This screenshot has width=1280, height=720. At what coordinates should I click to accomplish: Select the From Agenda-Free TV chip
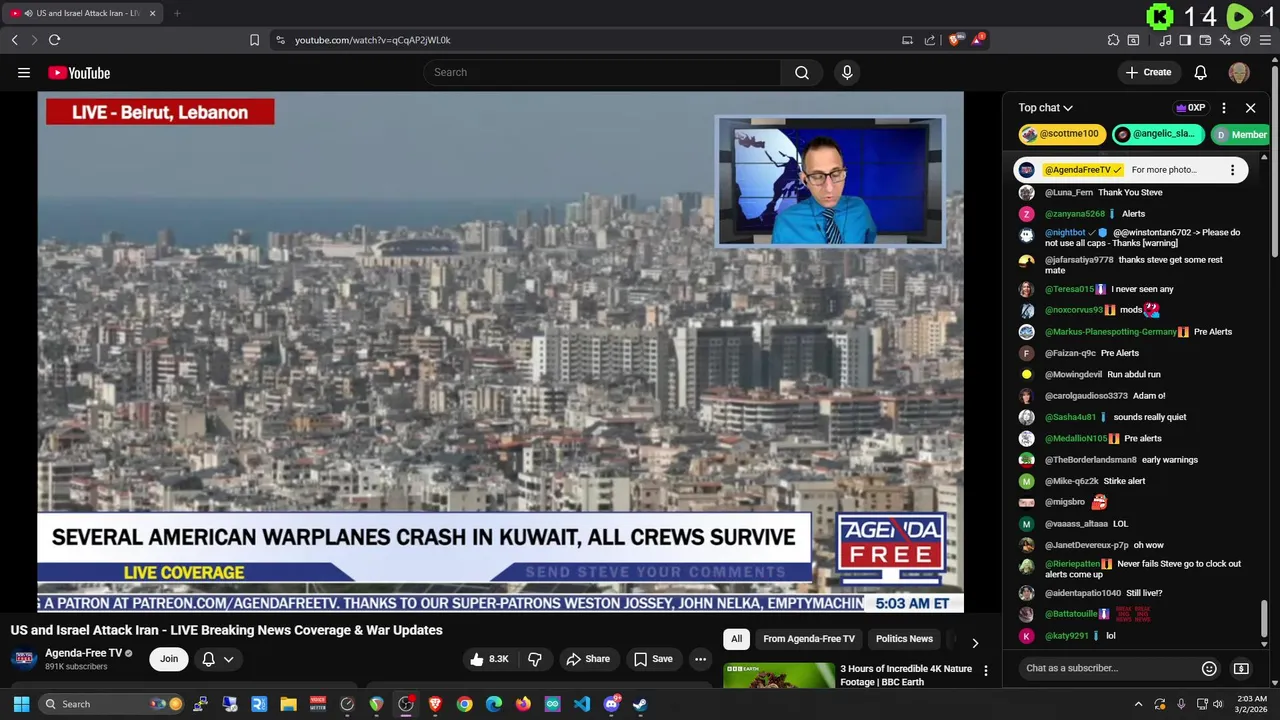pos(809,639)
